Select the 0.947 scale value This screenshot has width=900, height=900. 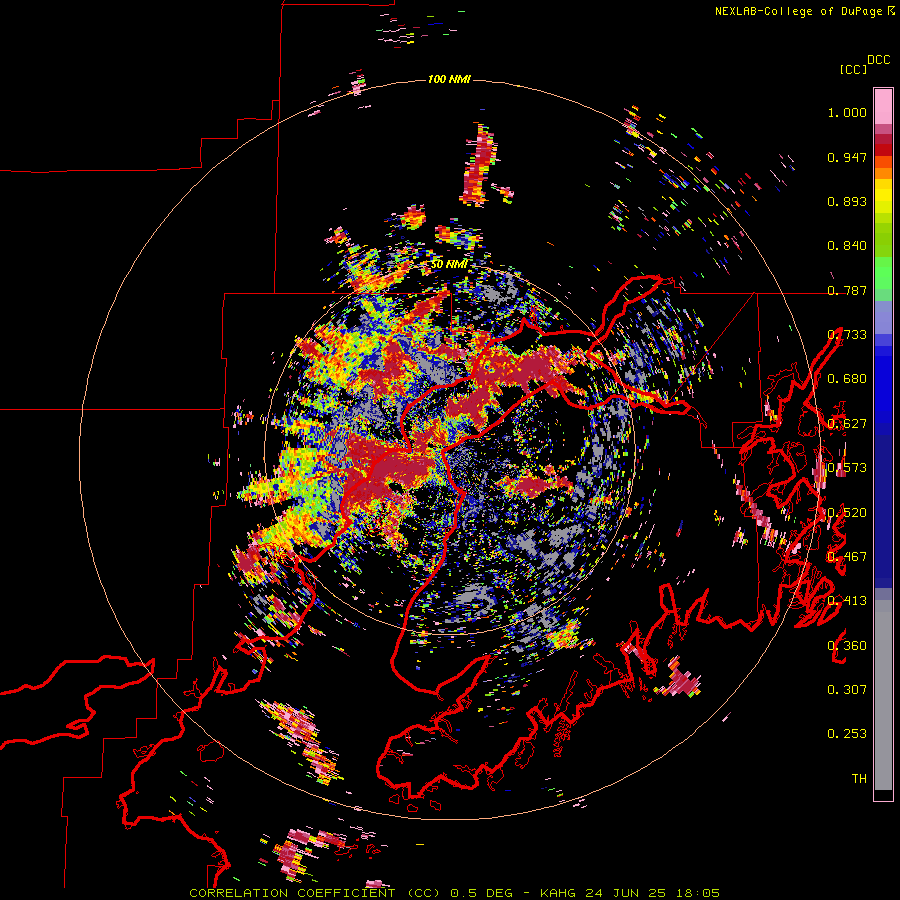(x=847, y=157)
